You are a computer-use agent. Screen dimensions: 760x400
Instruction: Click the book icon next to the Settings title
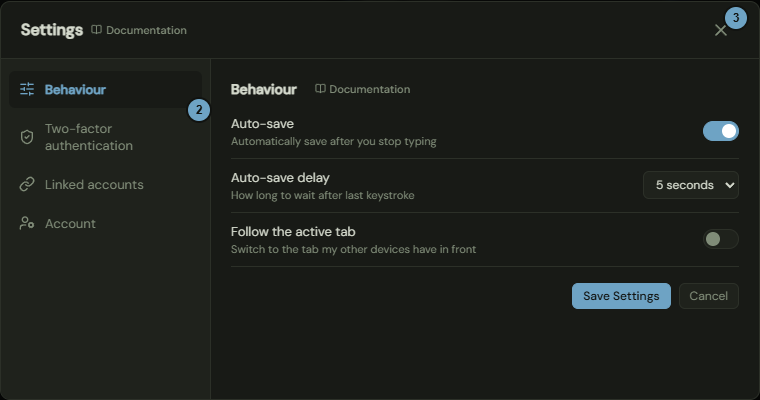coord(96,30)
